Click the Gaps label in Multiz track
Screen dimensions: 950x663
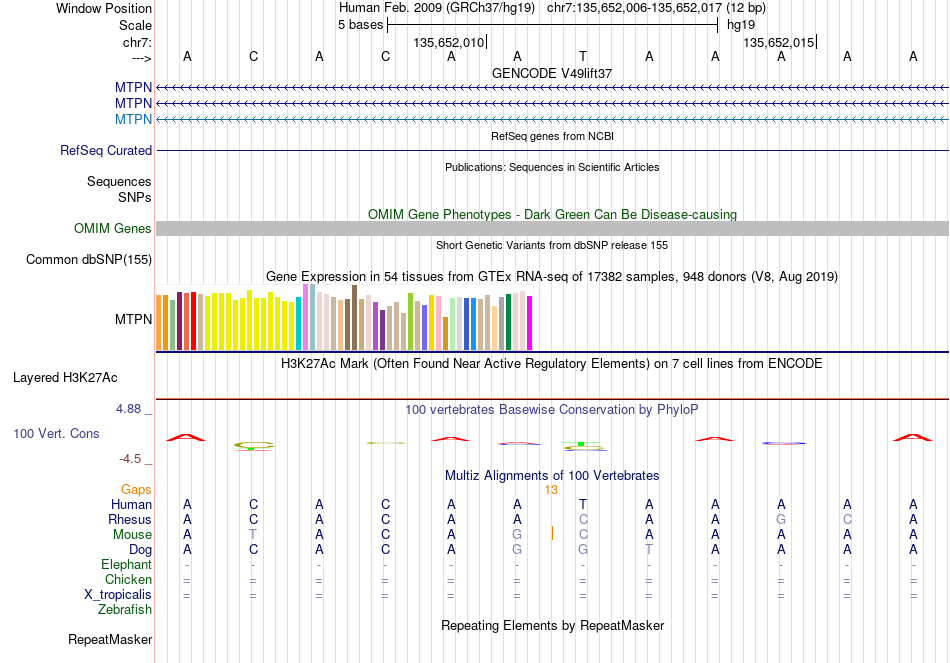[x=136, y=489]
